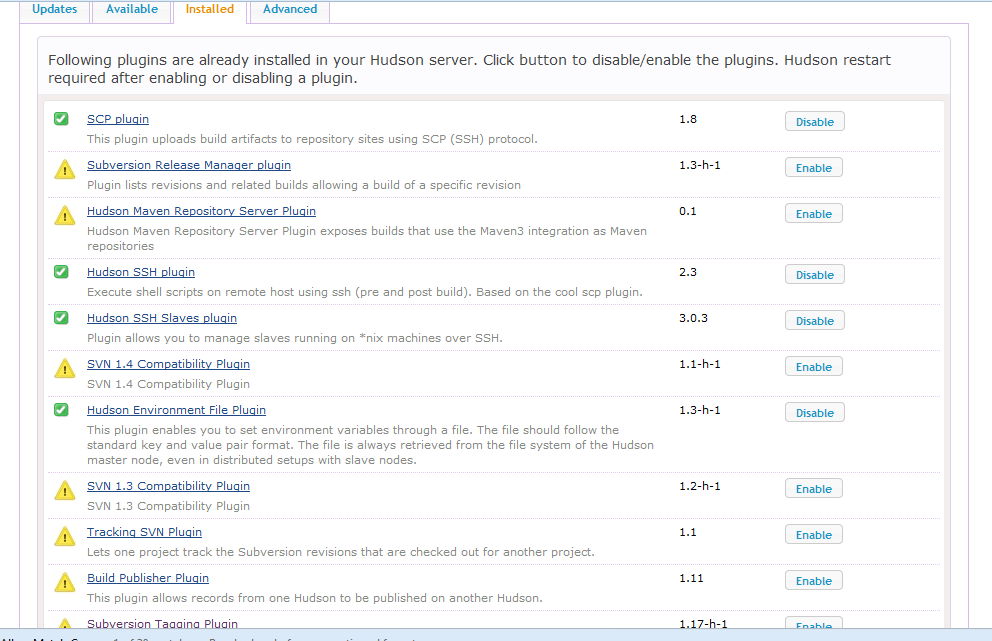The height and width of the screenshot is (641, 992).
Task: Open the Hudson SSH Slaves plugin link
Action: pos(161,318)
